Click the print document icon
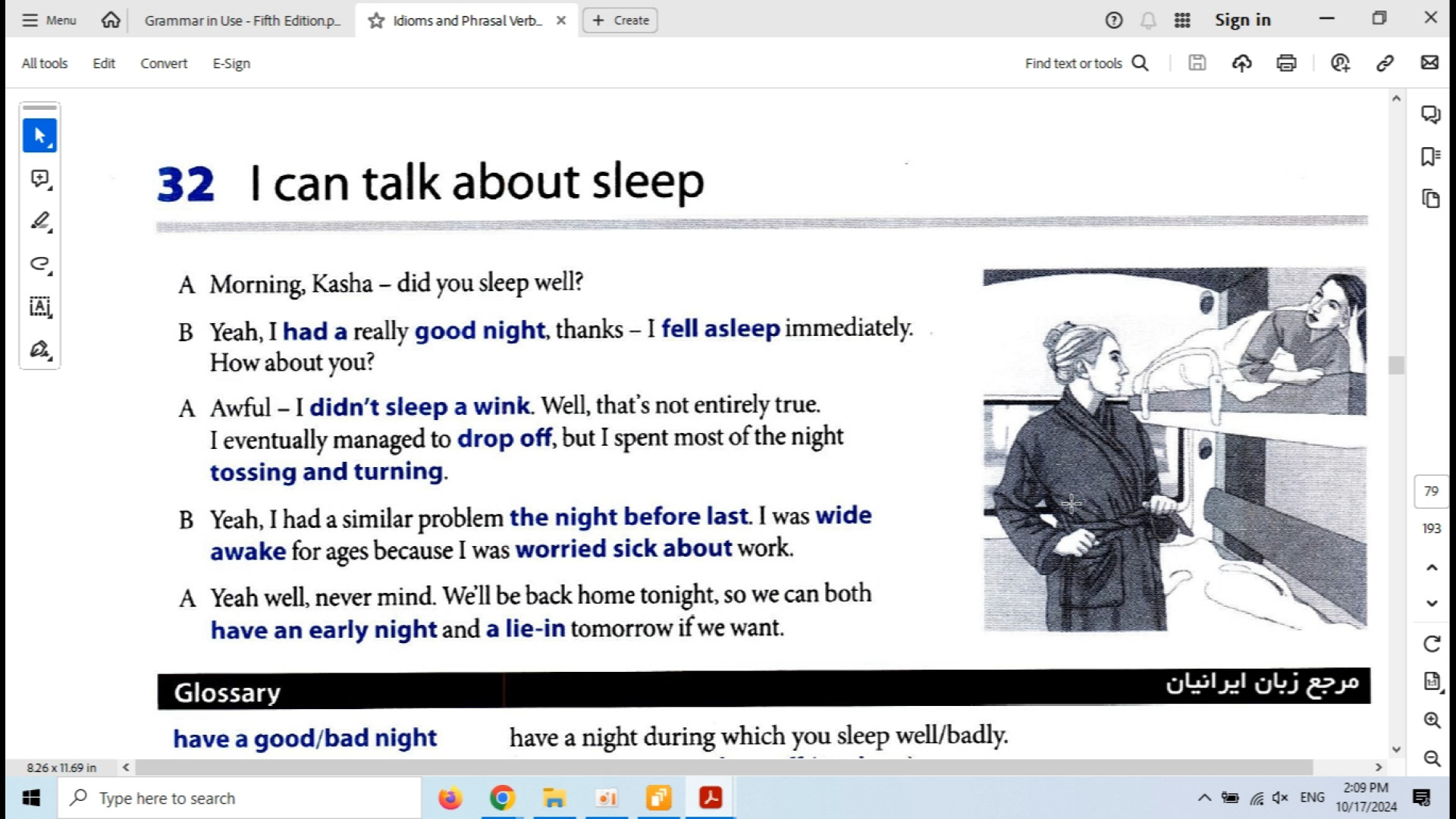 pos(1286,63)
